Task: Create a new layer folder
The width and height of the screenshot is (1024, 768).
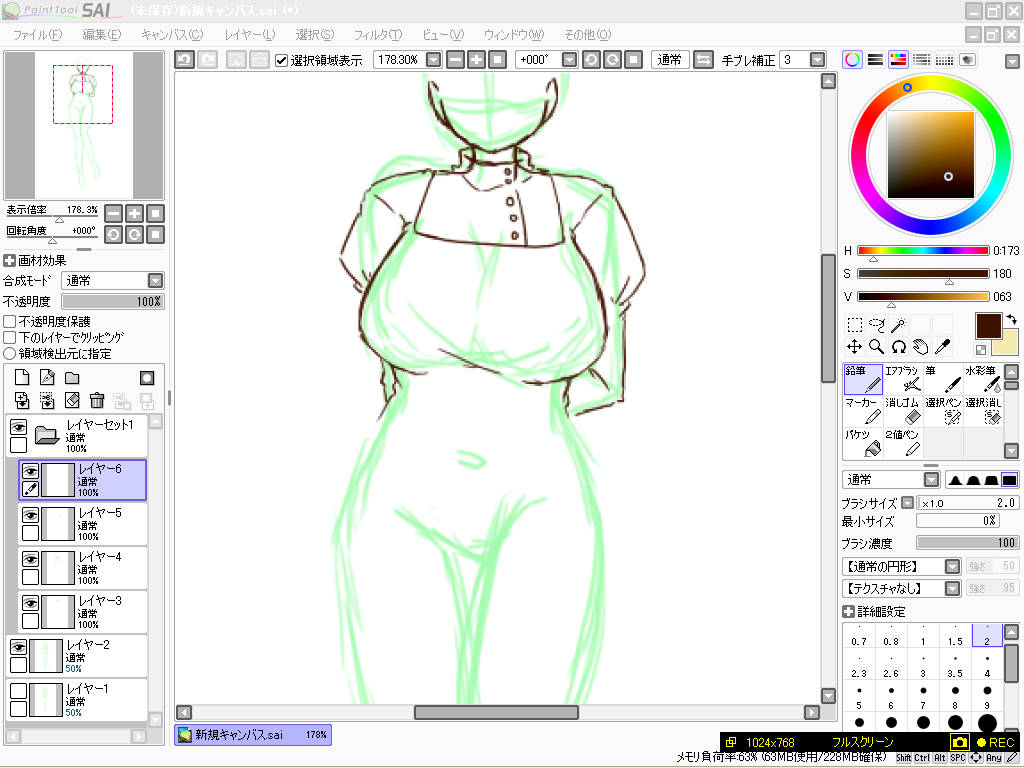Action: pos(72,377)
